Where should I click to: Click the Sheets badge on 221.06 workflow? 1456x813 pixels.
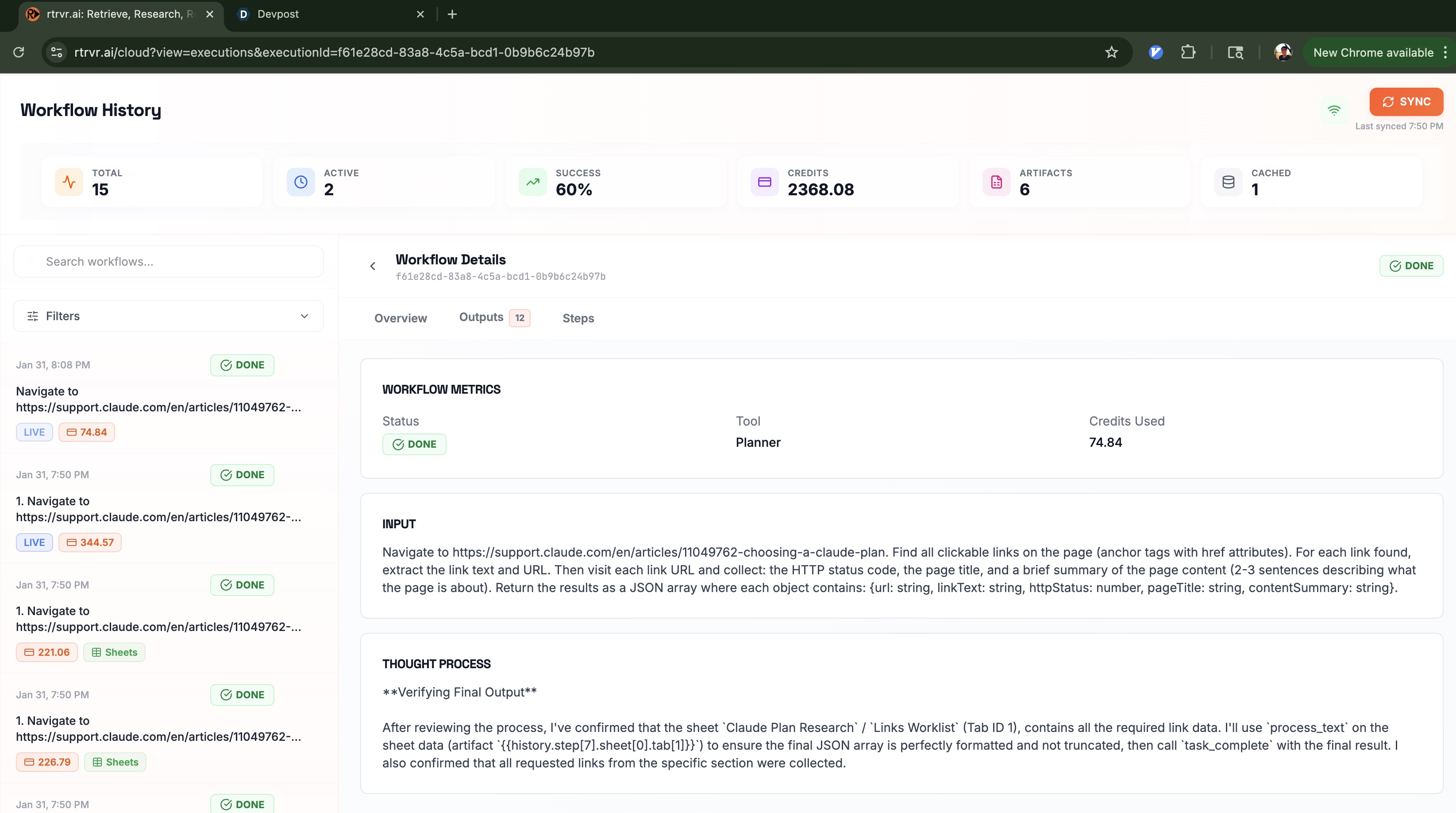pyautogui.click(x=114, y=652)
